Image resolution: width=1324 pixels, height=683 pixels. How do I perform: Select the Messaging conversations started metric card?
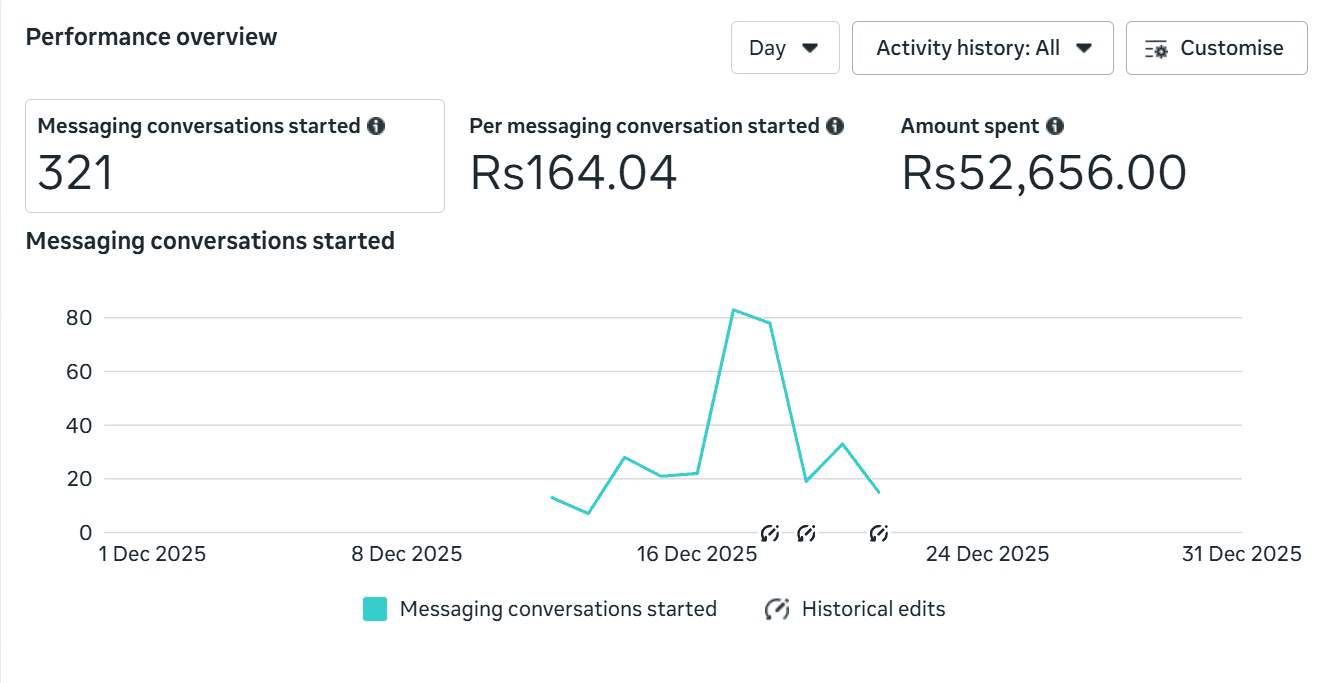(235, 156)
